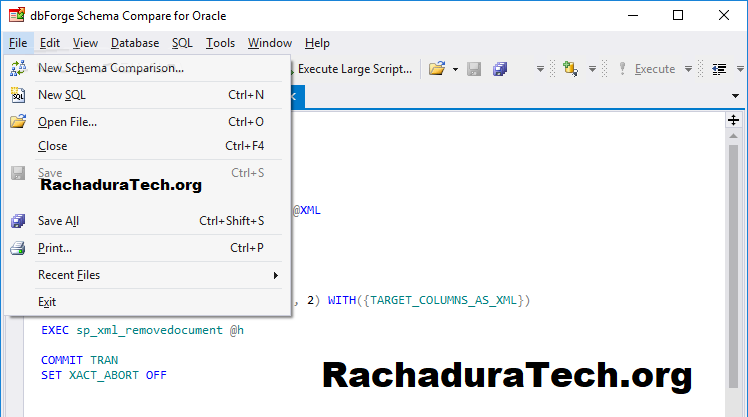Open the Help menu
Screen dimensions: 748x417
point(317,43)
